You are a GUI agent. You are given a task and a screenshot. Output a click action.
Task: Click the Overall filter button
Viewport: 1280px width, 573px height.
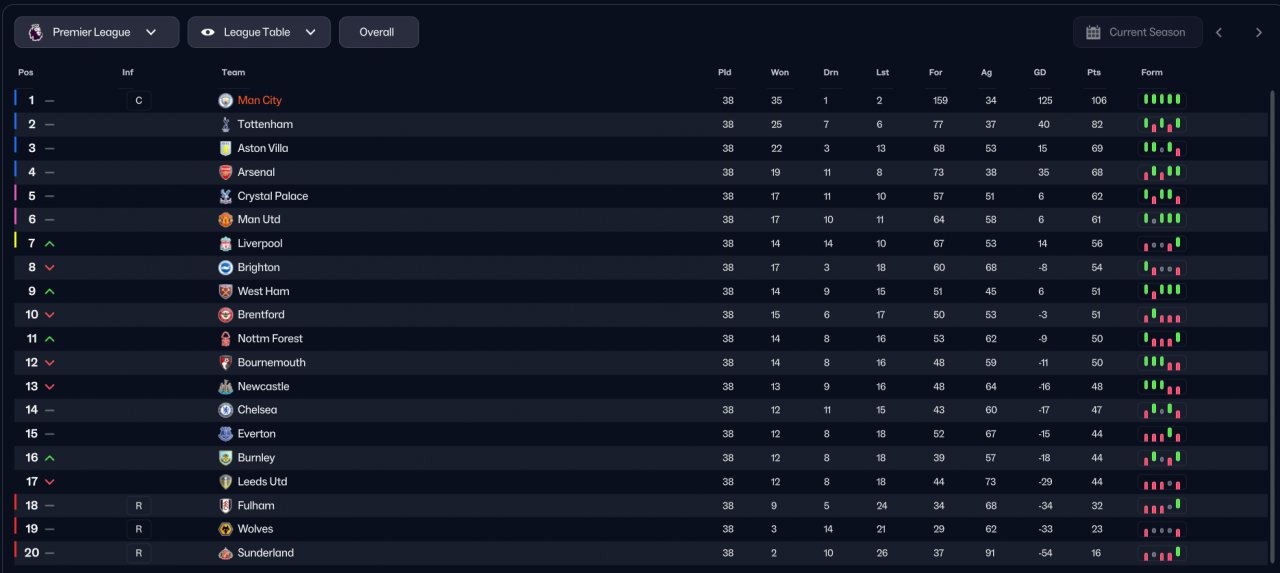(378, 32)
